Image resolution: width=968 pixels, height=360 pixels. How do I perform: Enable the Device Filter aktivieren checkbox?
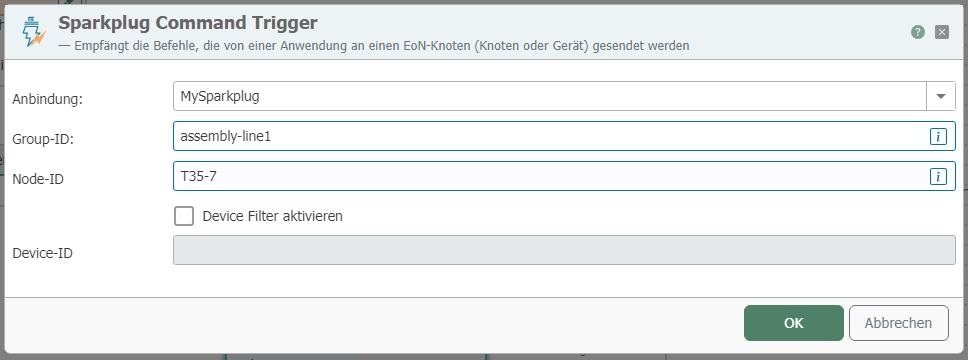[184, 216]
